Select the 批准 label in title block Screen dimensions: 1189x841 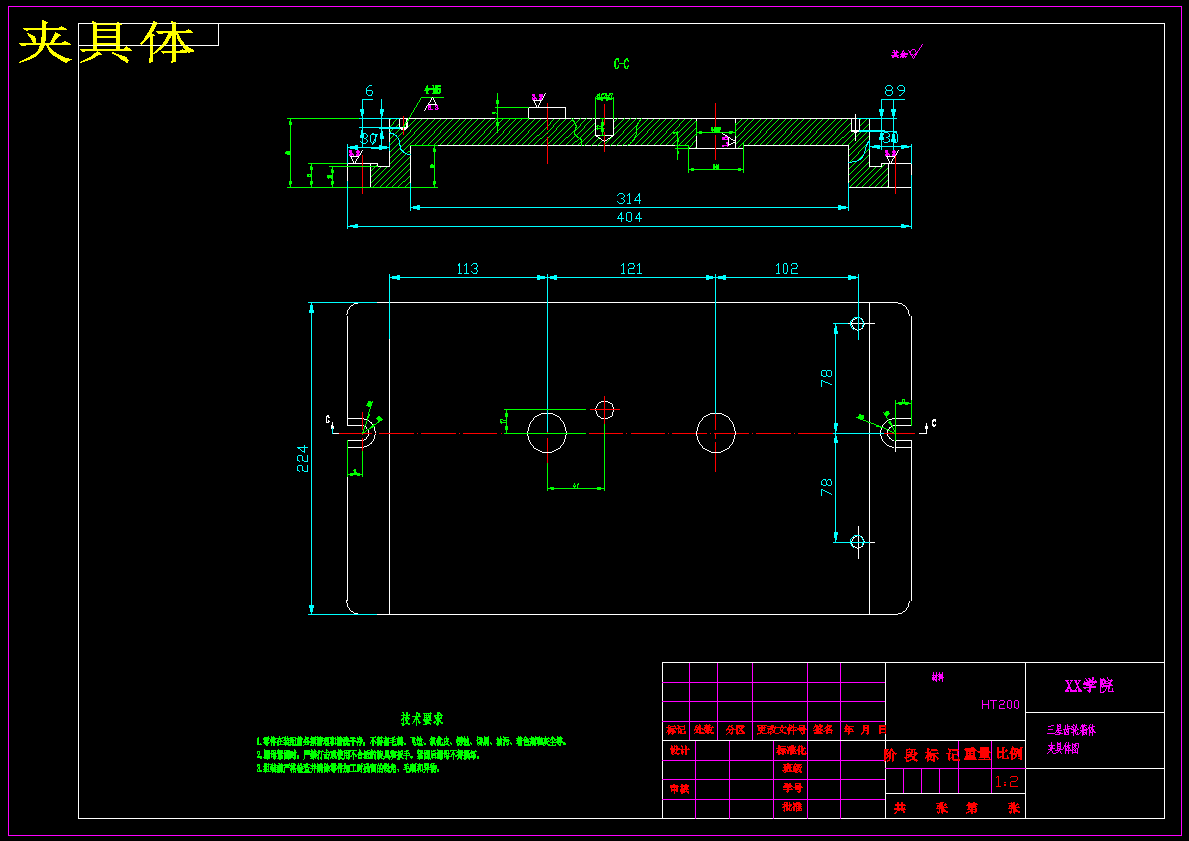pyautogui.click(x=792, y=808)
